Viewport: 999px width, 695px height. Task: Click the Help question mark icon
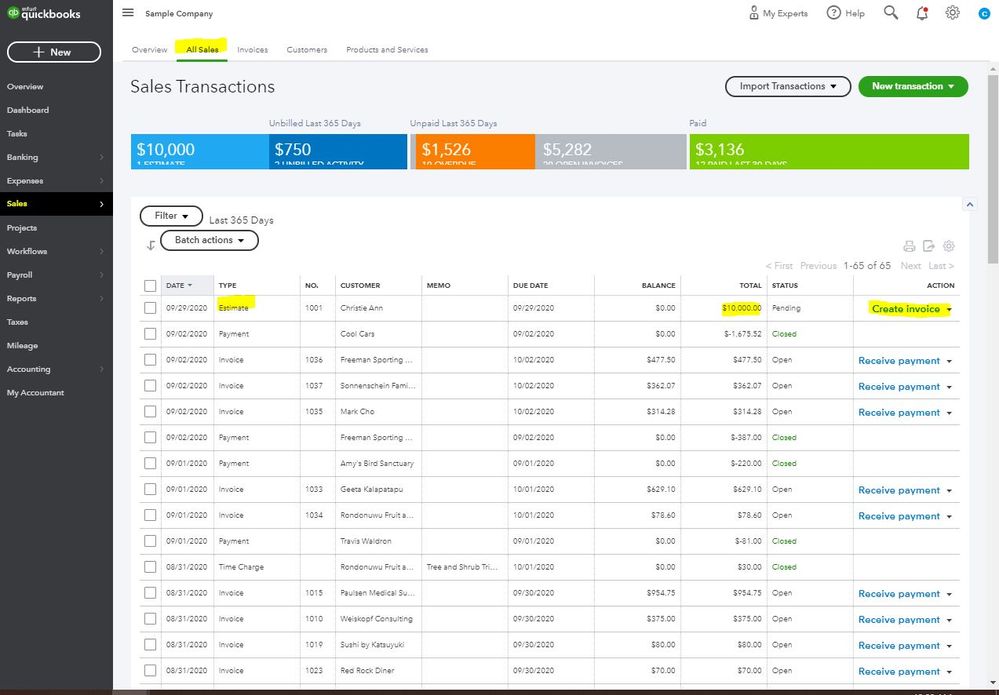coord(833,13)
